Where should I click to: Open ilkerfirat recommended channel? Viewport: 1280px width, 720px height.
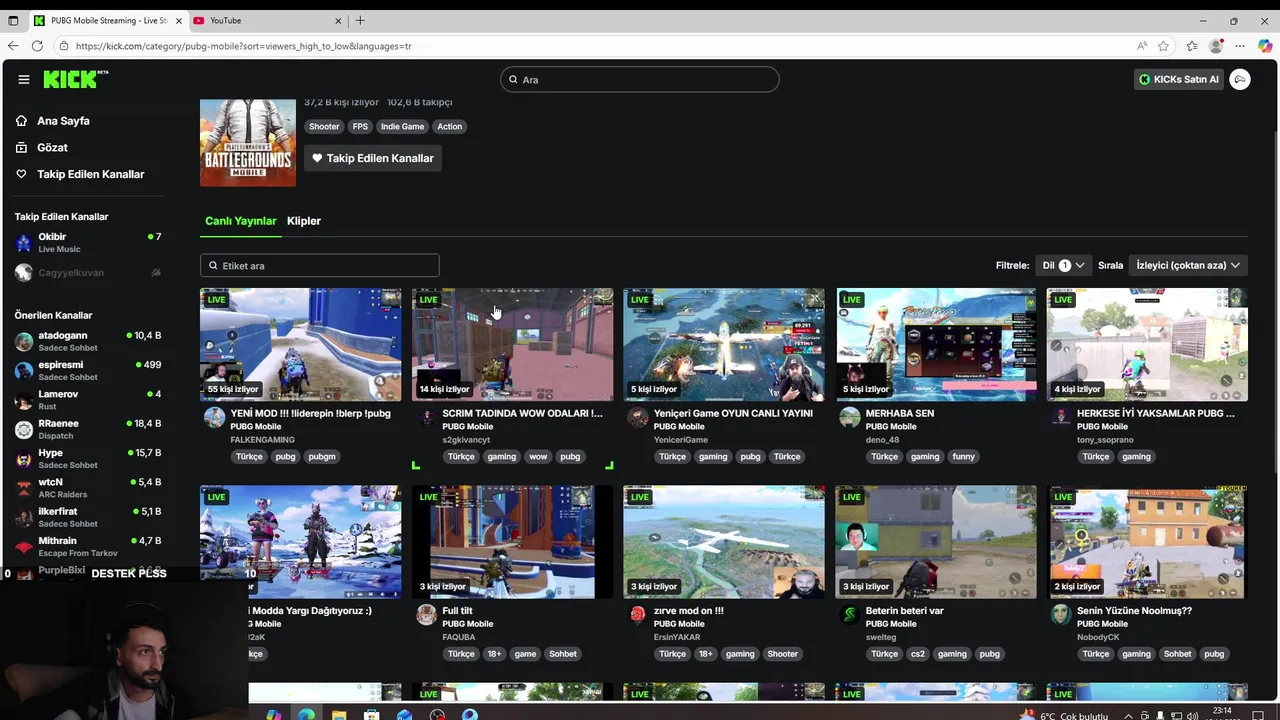click(88, 517)
